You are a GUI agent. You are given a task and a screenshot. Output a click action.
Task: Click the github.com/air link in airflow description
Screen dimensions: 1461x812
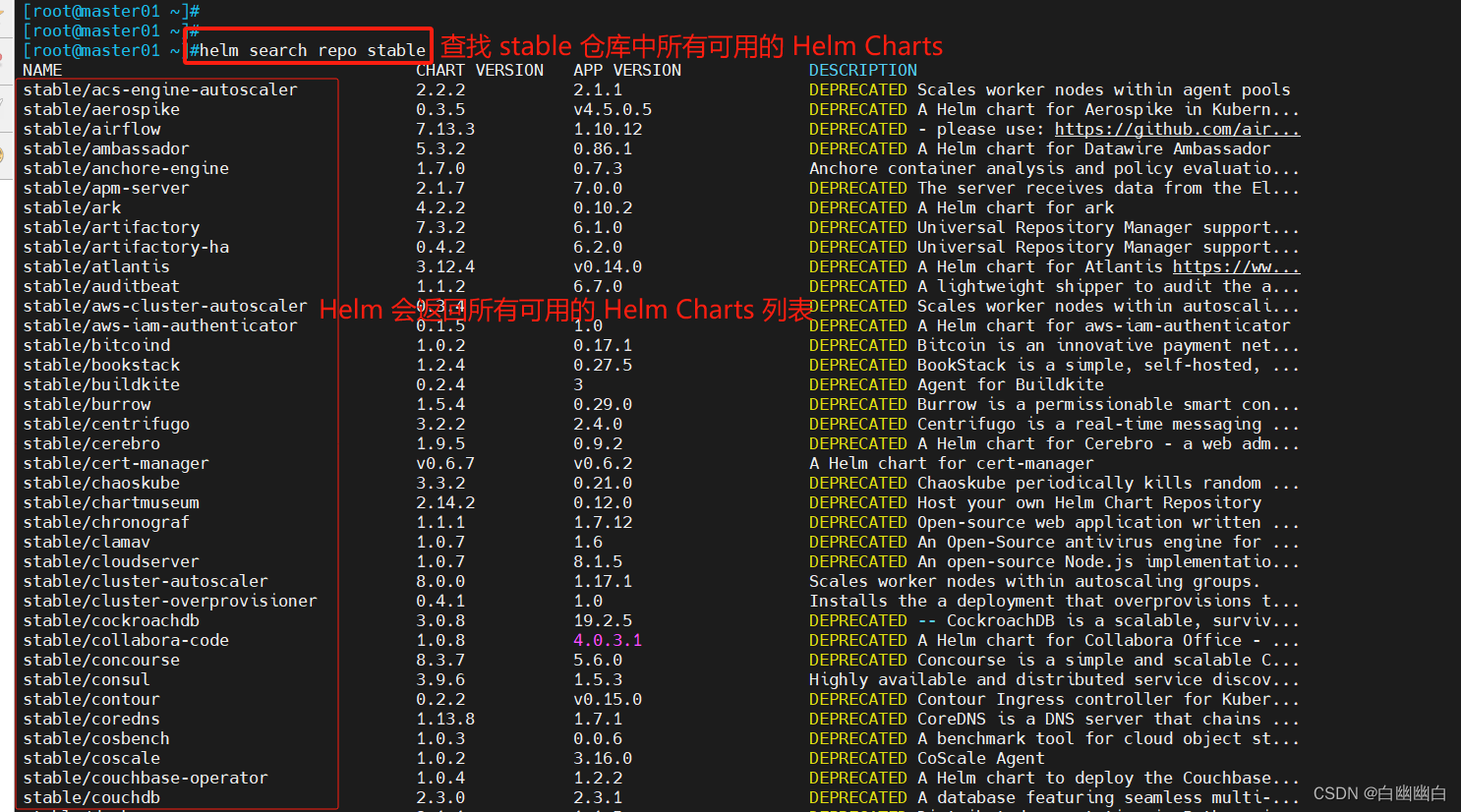click(x=1177, y=129)
